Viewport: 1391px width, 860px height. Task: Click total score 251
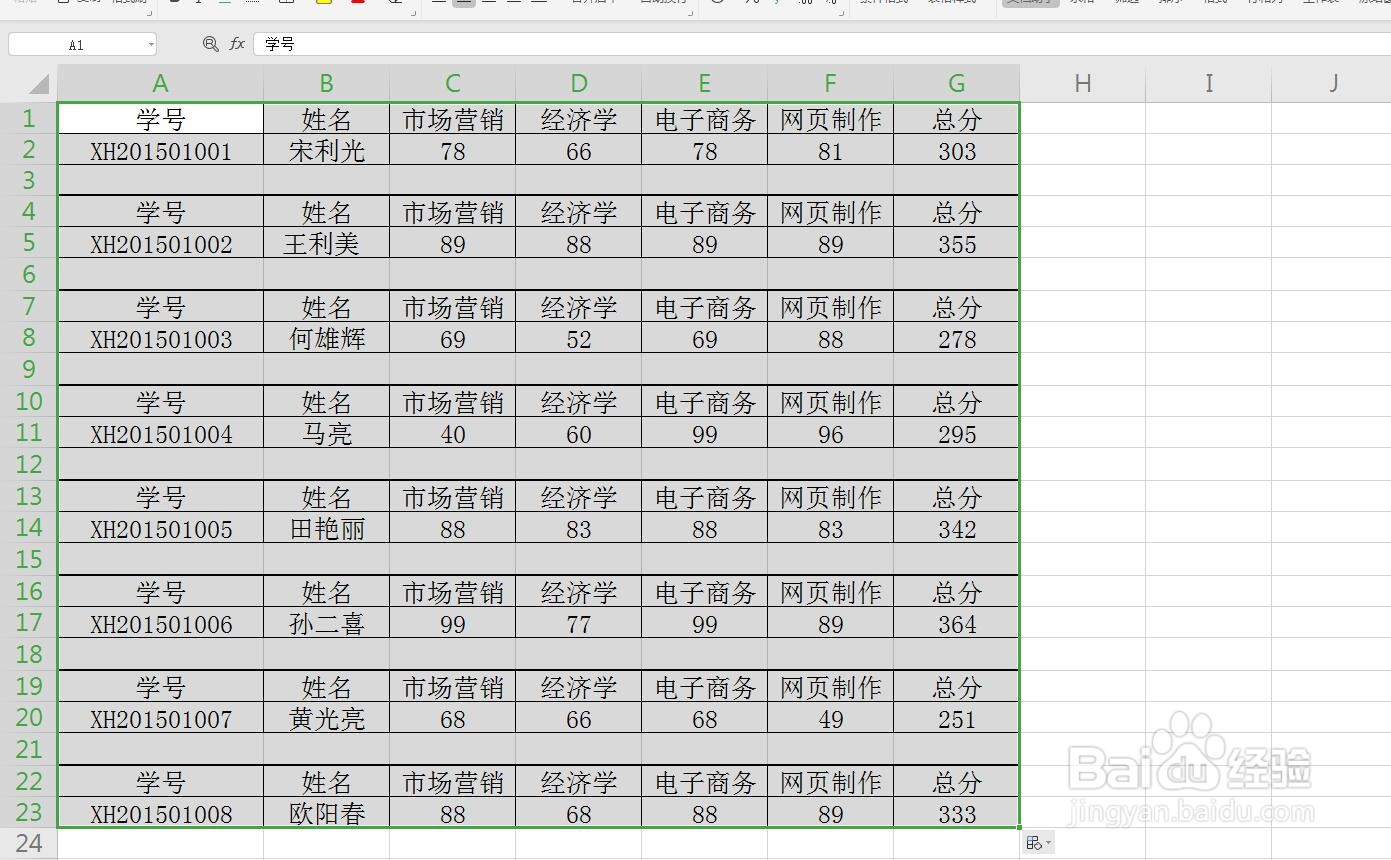957,719
